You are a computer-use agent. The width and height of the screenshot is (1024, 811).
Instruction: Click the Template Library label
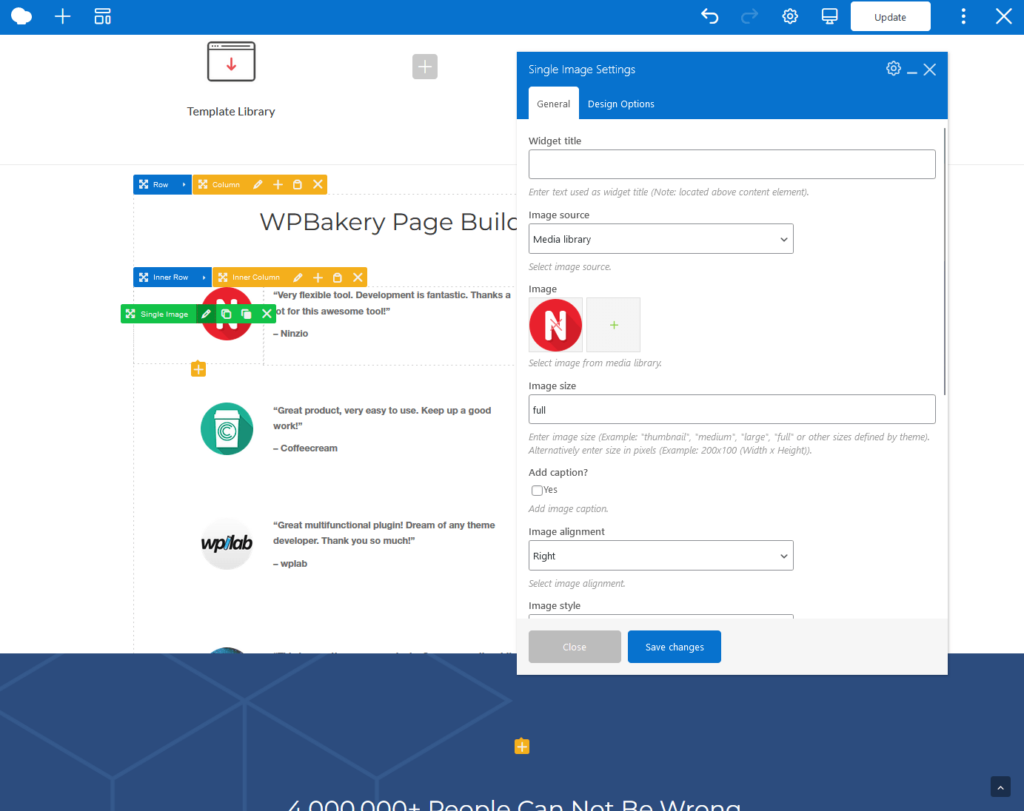click(231, 112)
